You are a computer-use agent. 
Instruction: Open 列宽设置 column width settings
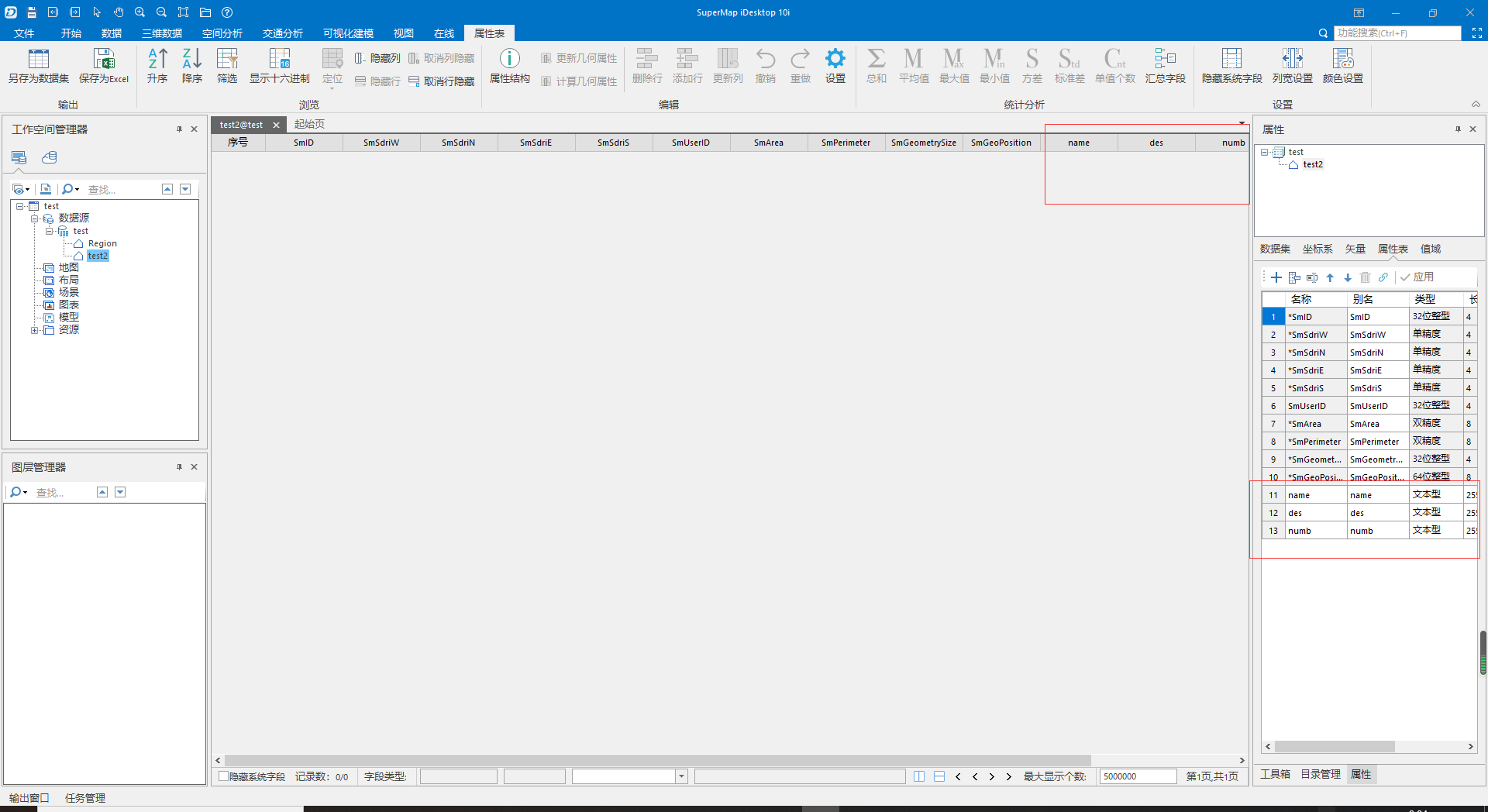(1292, 59)
